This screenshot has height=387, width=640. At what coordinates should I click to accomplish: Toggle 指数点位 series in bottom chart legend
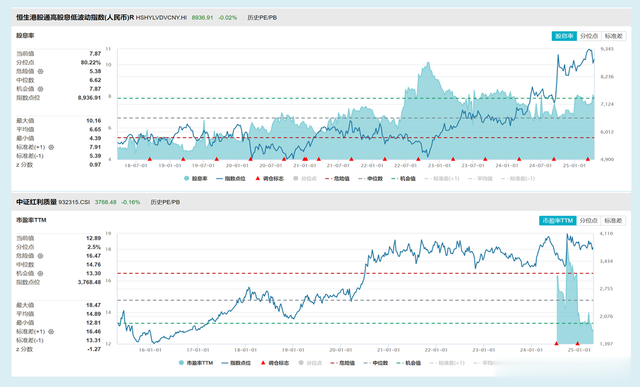coord(236,363)
